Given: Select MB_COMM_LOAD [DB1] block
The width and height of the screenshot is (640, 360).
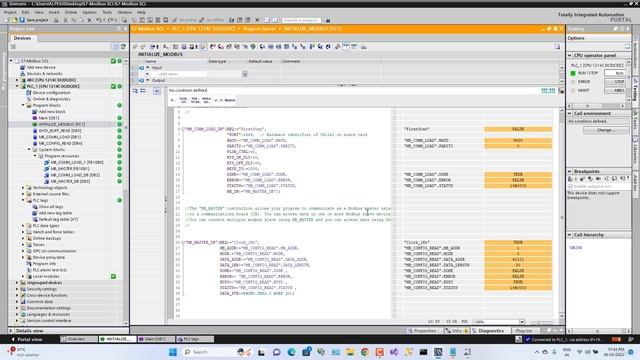Looking at the screenshot, I should (x=60, y=137).
